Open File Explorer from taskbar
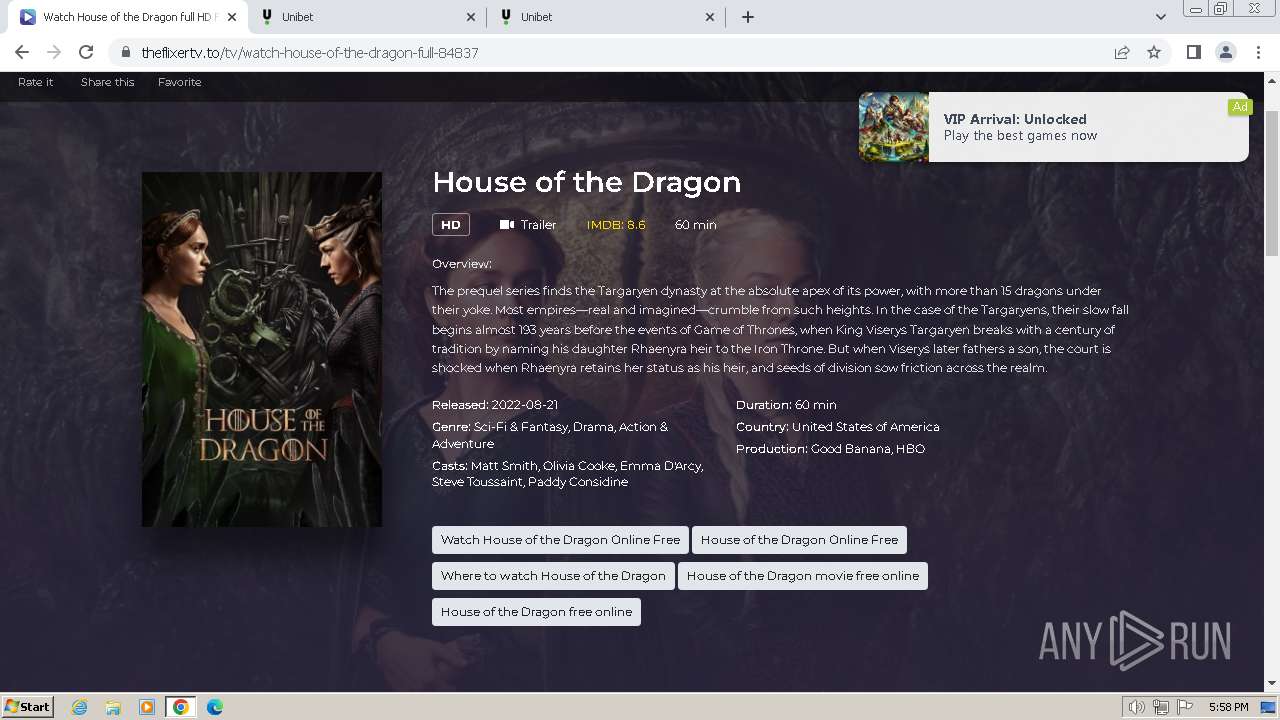This screenshot has height=720, width=1280. pyautogui.click(x=113, y=707)
